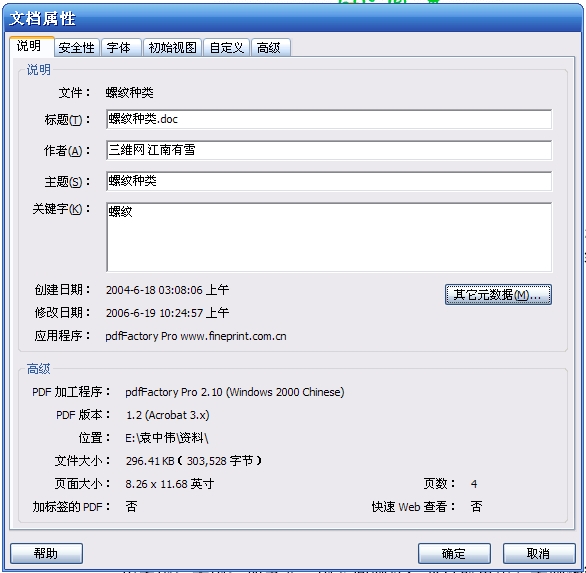Viewport: 586px width, 573px height.
Task: Open 其它元数据 dialog button
Action: (498, 295)
